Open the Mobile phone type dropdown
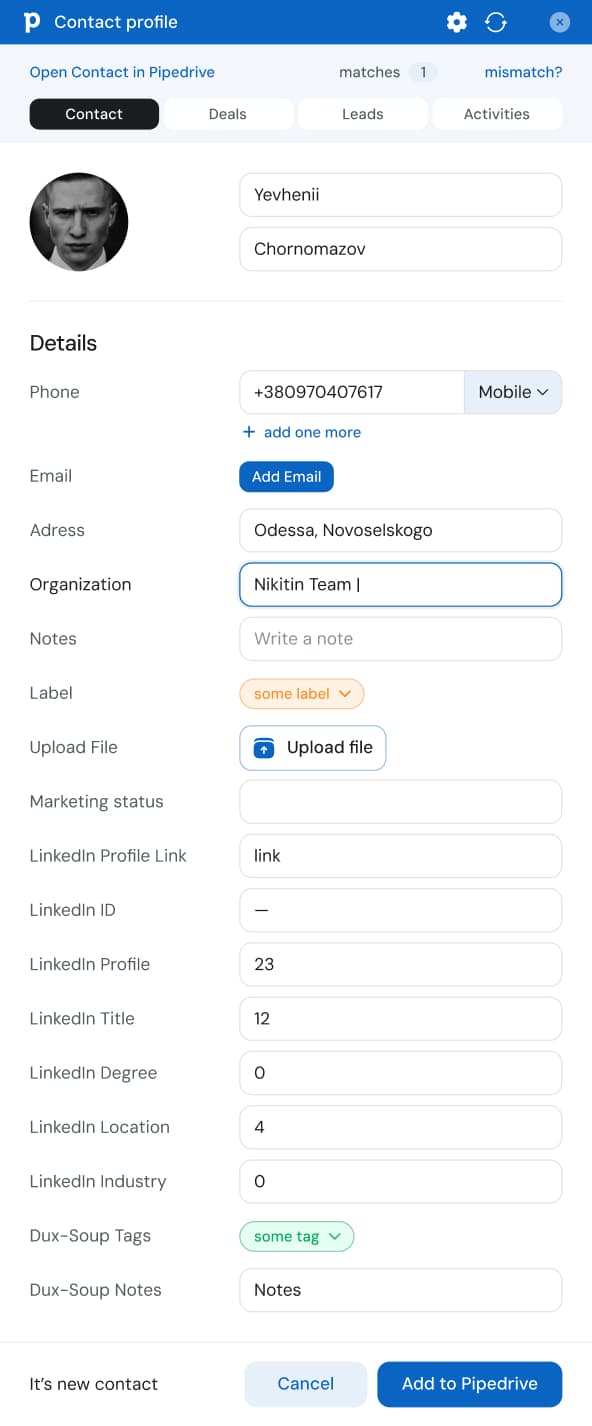Viewport: 592px width, 1426px height. tap(512, 392)
